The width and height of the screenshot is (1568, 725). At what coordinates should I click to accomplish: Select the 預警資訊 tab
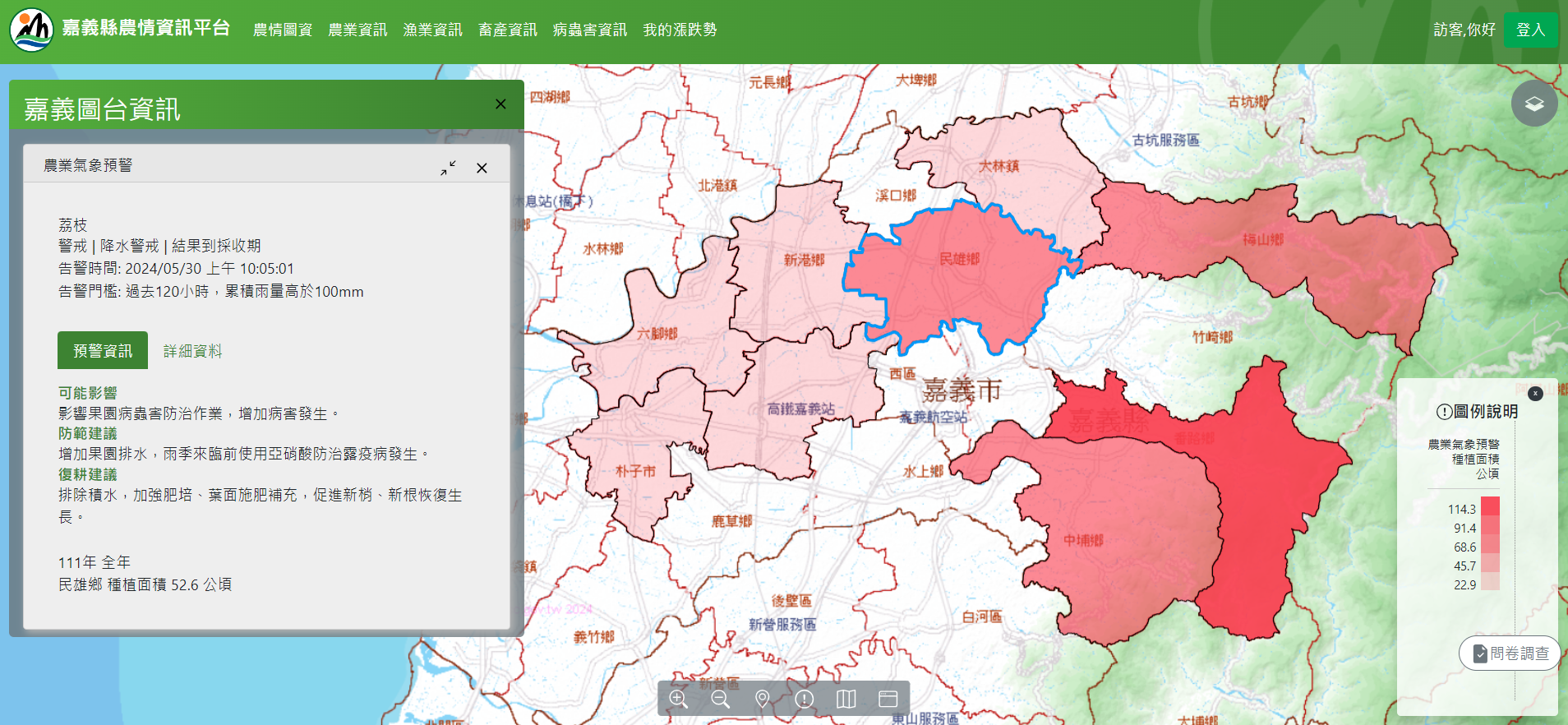[103, 351]
